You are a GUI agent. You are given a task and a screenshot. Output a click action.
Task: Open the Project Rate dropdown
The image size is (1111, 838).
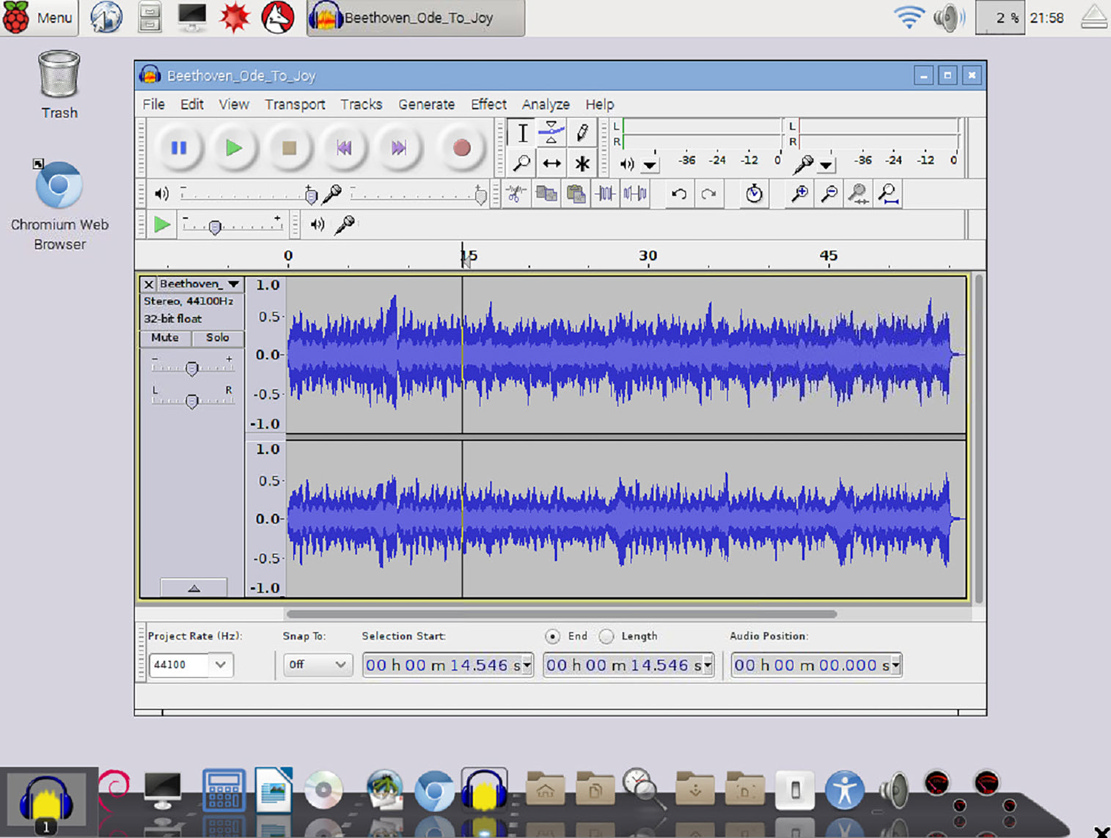click(220, 664)
